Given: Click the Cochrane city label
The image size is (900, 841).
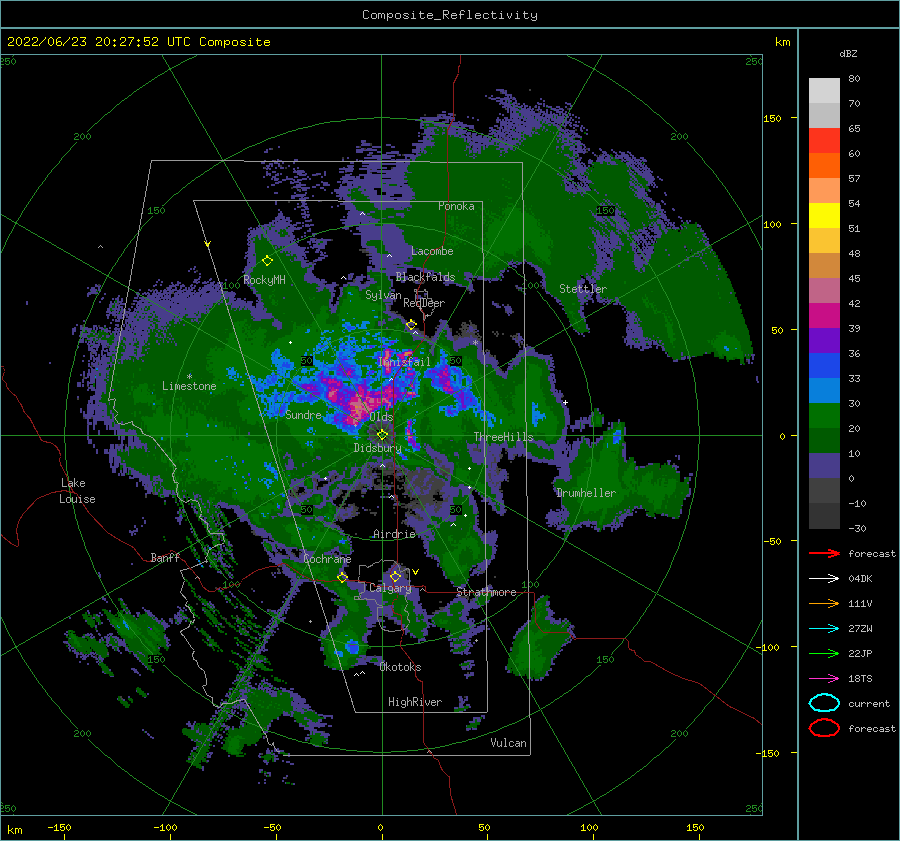Looking at the screenshot, I should (x=327, y=559).
